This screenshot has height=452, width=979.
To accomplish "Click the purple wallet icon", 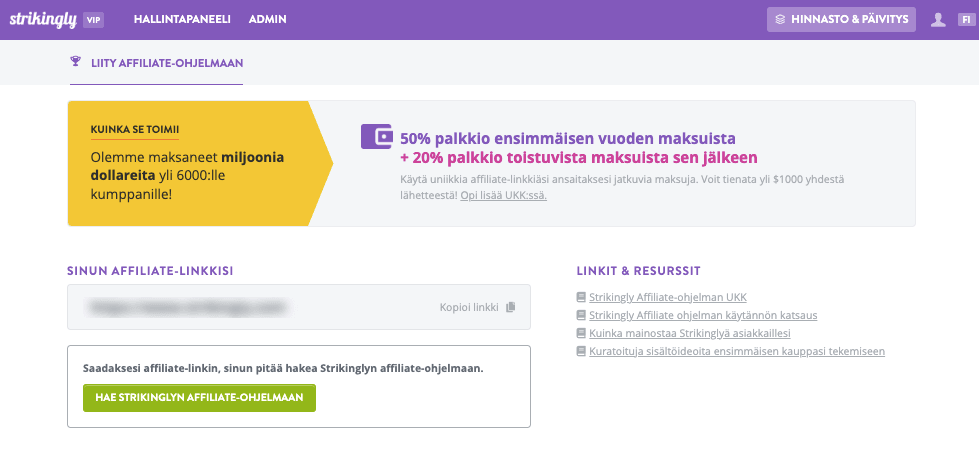I will [376, 137].
